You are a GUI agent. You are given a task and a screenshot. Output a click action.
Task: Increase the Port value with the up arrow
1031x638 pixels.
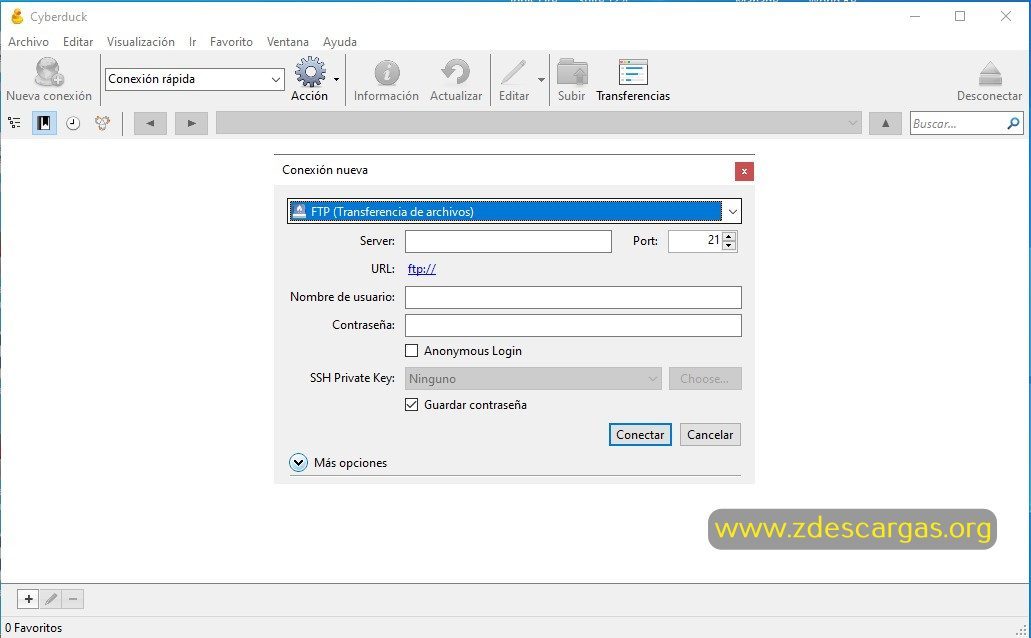(x=729, y=237)
